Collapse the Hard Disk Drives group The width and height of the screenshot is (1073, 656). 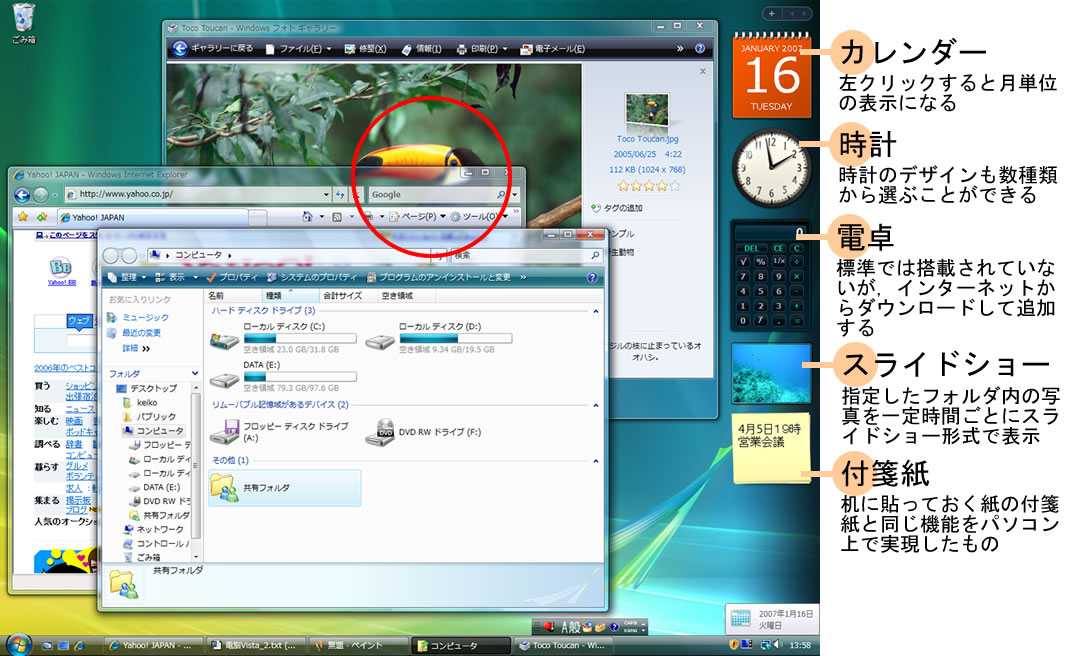(x=597, y=311)
